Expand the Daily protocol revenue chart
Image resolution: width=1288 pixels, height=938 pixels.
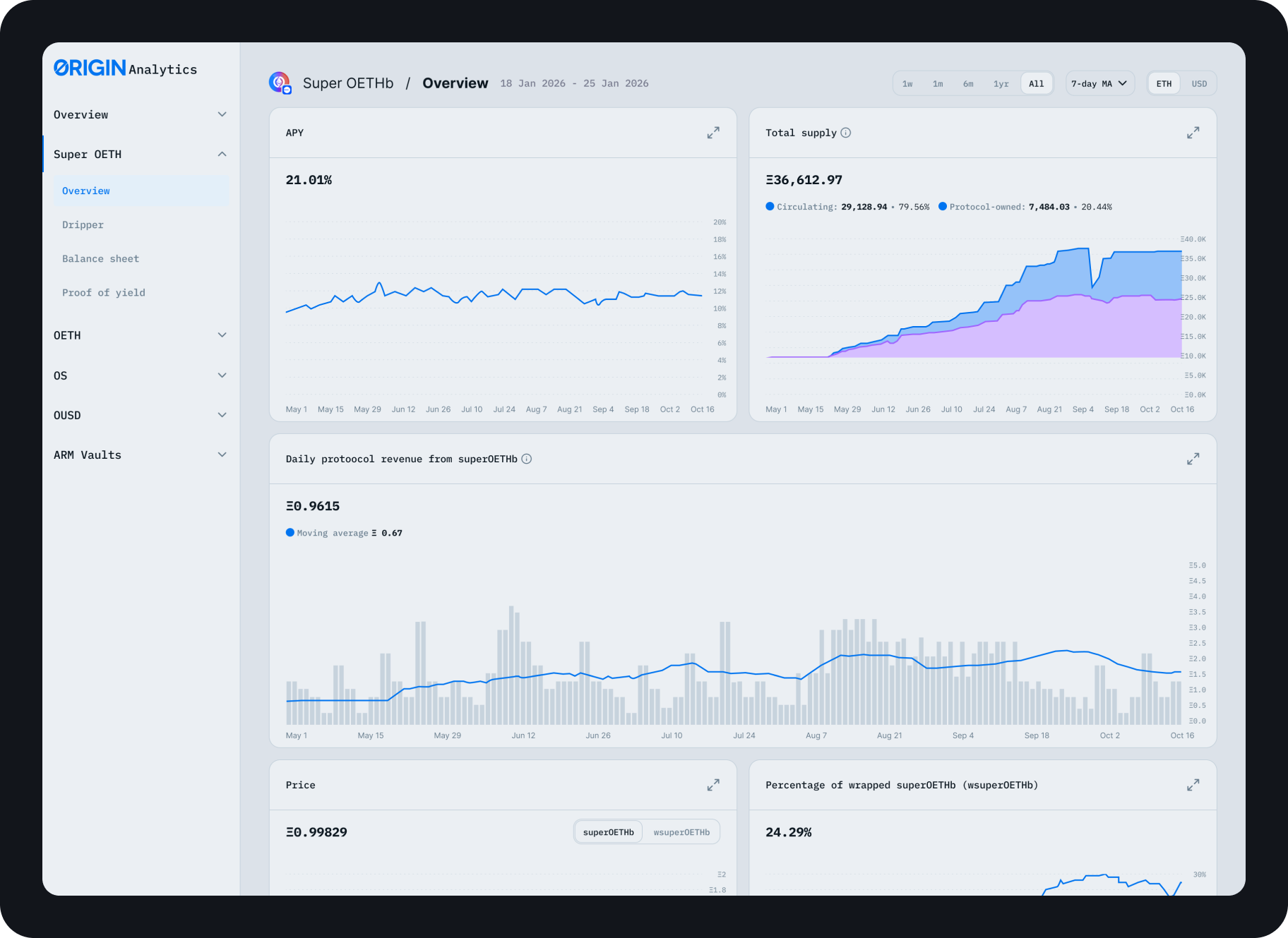pyautogui.click(x=1193, y=459)
